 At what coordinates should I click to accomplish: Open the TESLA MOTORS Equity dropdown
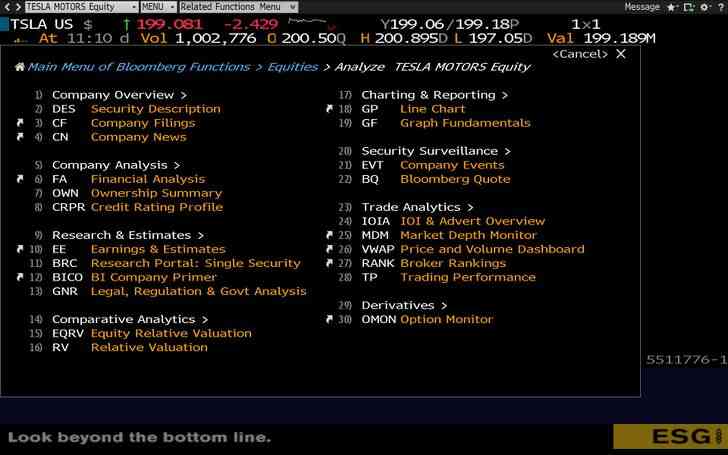point(82,7)
